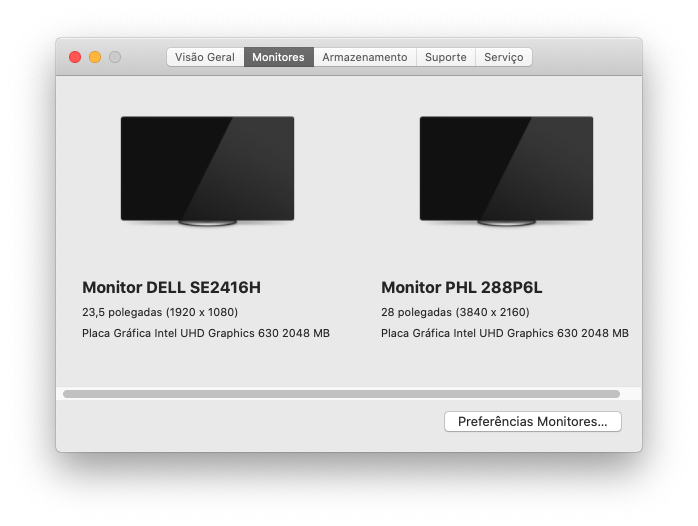Click the text '23,5 polegadas (1920 x 1080)'
Viewport: 698px width, 526px height.
pyautogui.click(x=160, y=312)
